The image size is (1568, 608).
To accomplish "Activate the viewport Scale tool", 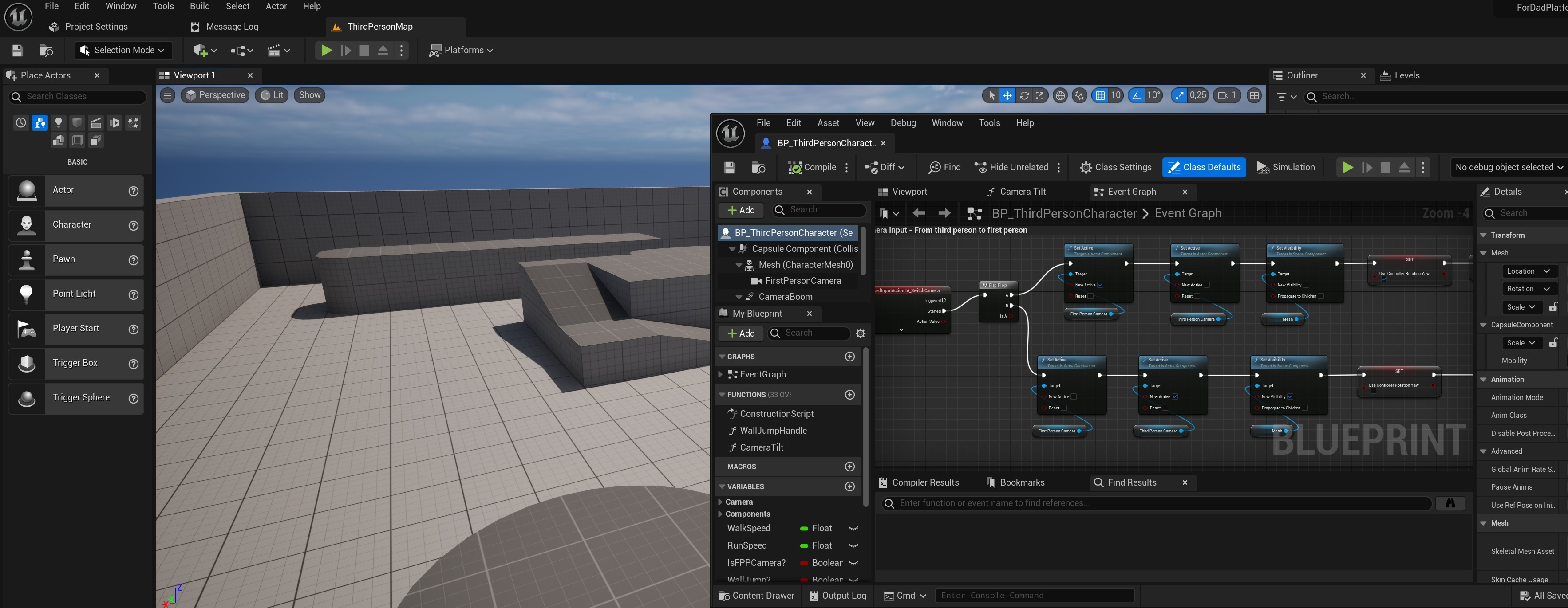I will coord(1040,95).
